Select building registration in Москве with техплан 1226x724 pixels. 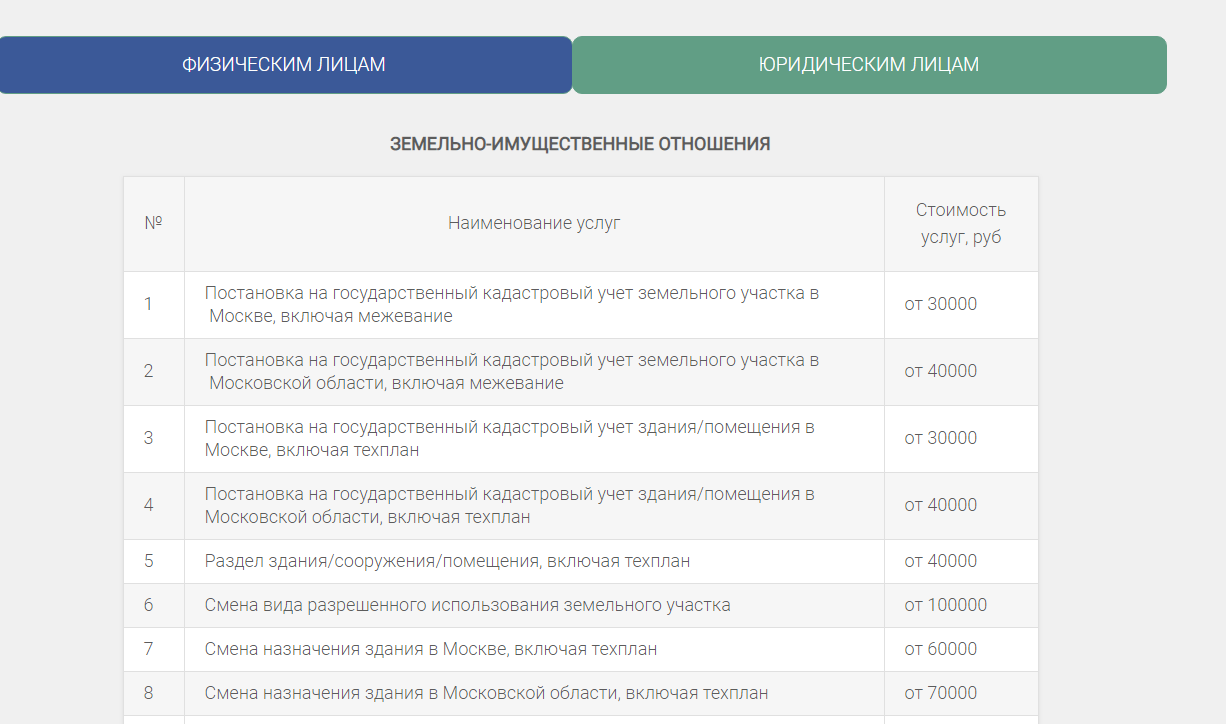coord(509,438)
